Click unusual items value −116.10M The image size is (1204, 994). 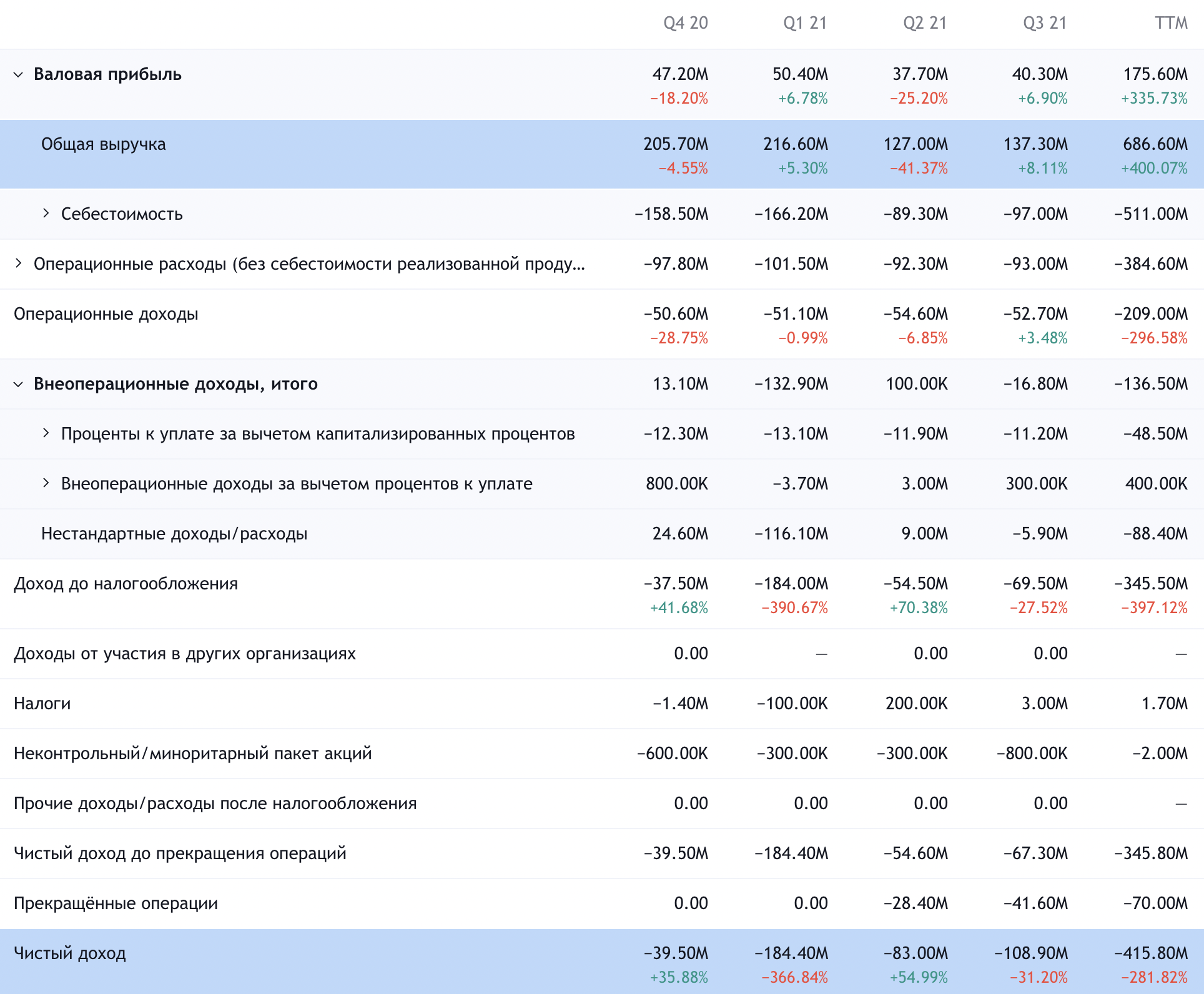click(x=792, y=534)
